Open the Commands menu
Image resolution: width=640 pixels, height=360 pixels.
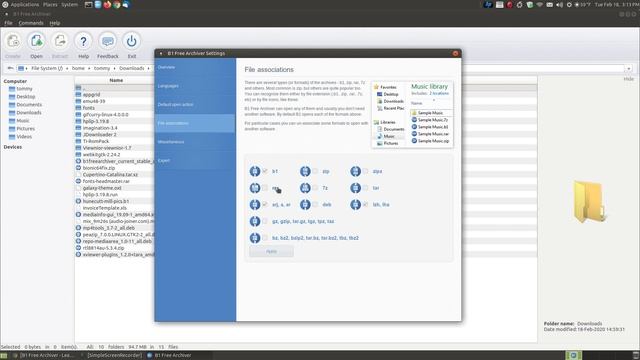pyautogui.click(x=31, y=23)
